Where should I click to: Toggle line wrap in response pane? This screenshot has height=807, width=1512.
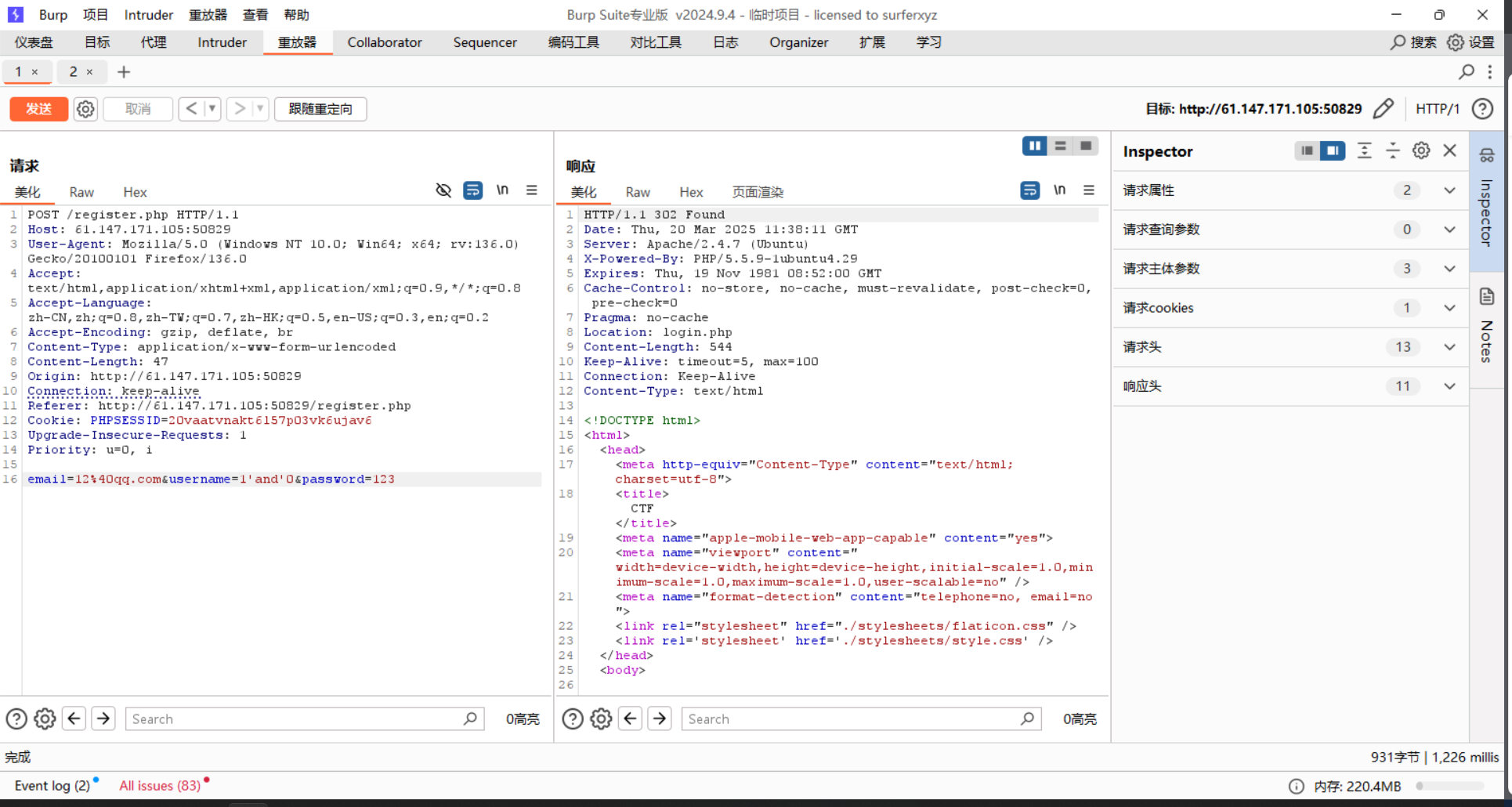tap(1030, 190)
